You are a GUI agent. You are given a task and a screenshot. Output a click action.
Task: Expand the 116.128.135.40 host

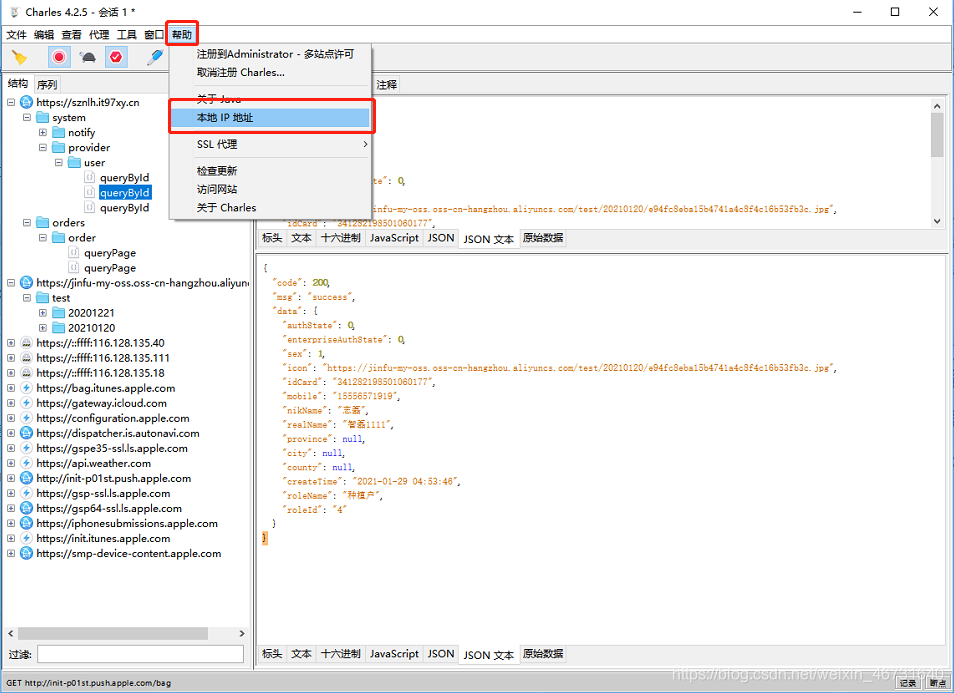pos(11,343)
